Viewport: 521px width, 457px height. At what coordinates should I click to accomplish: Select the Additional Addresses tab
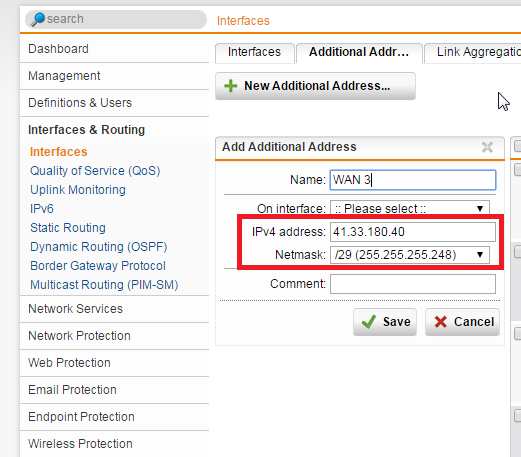pyautogui.click(x=359, y=53)
